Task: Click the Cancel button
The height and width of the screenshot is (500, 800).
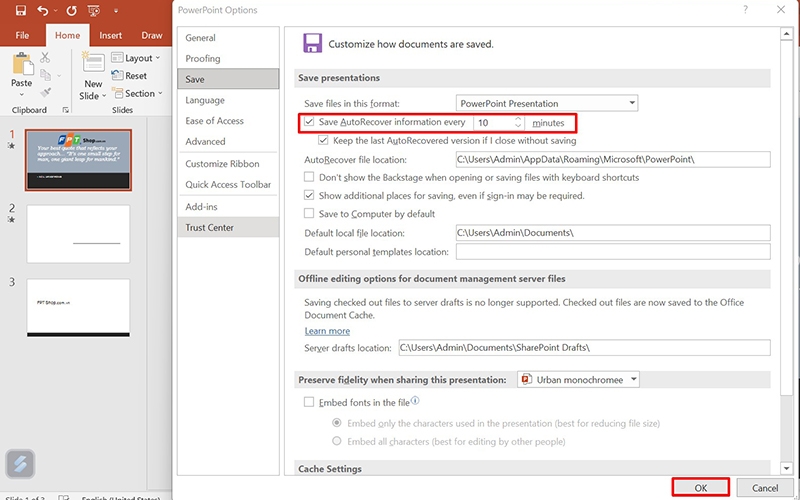Action: click(765, 488)
